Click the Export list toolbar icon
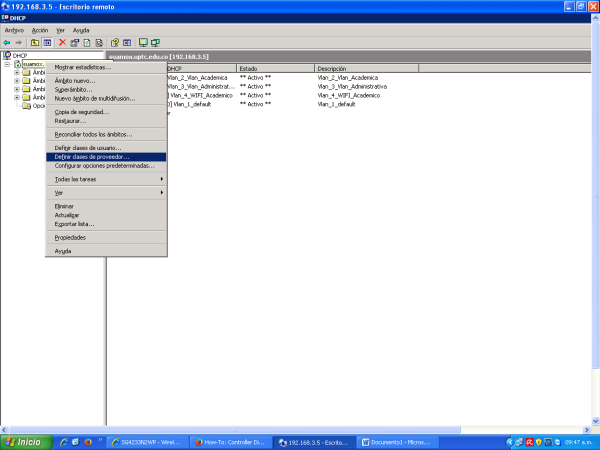Screen dimensions: 600x450 point(99,42)
